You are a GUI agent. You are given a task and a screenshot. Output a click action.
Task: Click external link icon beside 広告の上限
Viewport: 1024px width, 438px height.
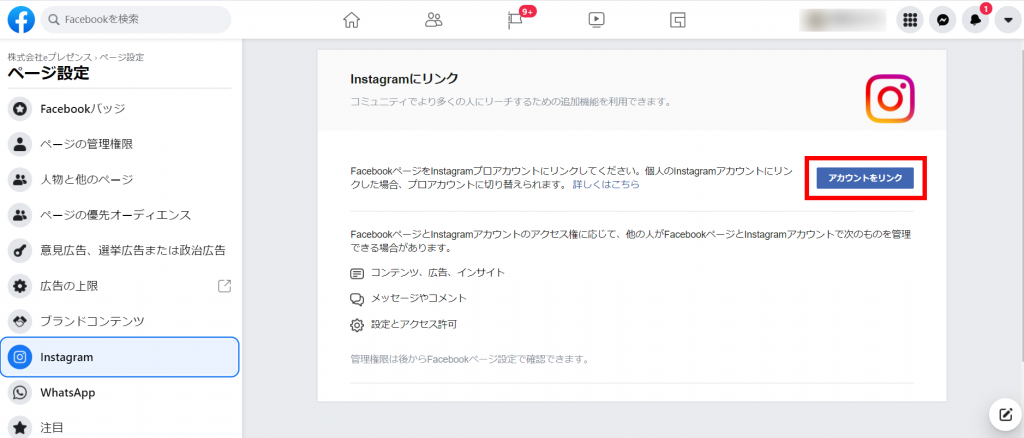[224, 286]
